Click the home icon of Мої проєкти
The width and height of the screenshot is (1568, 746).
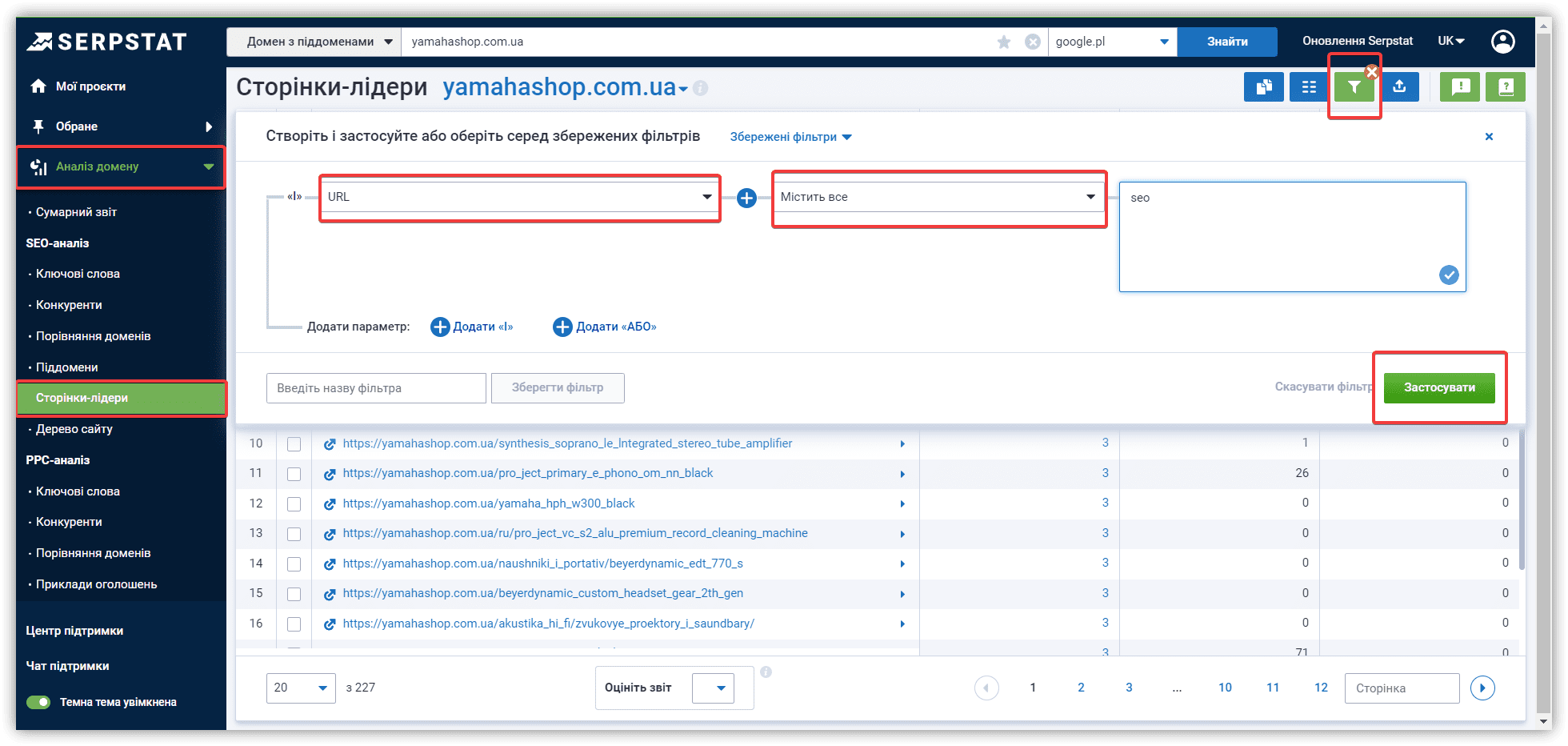[38, 86]
